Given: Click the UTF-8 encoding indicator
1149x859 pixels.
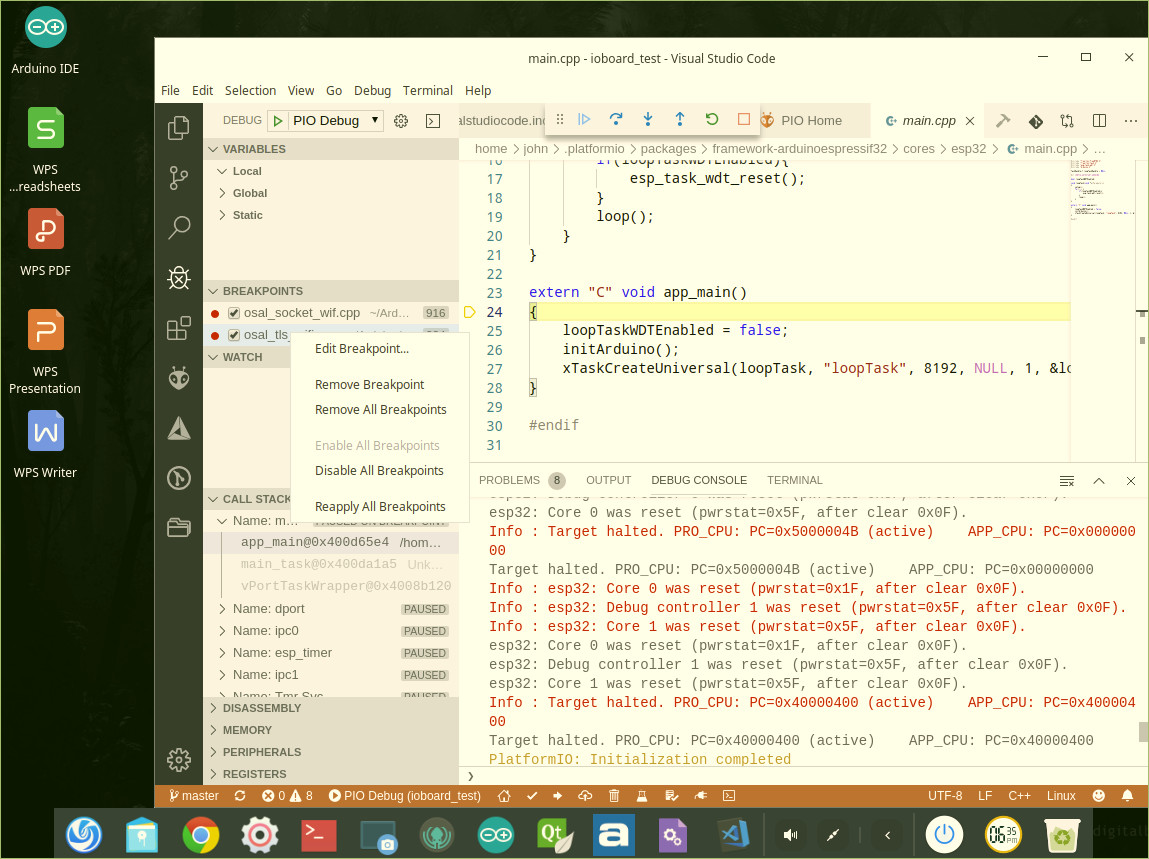Looking at the screenshot, I should pos(945,796).
